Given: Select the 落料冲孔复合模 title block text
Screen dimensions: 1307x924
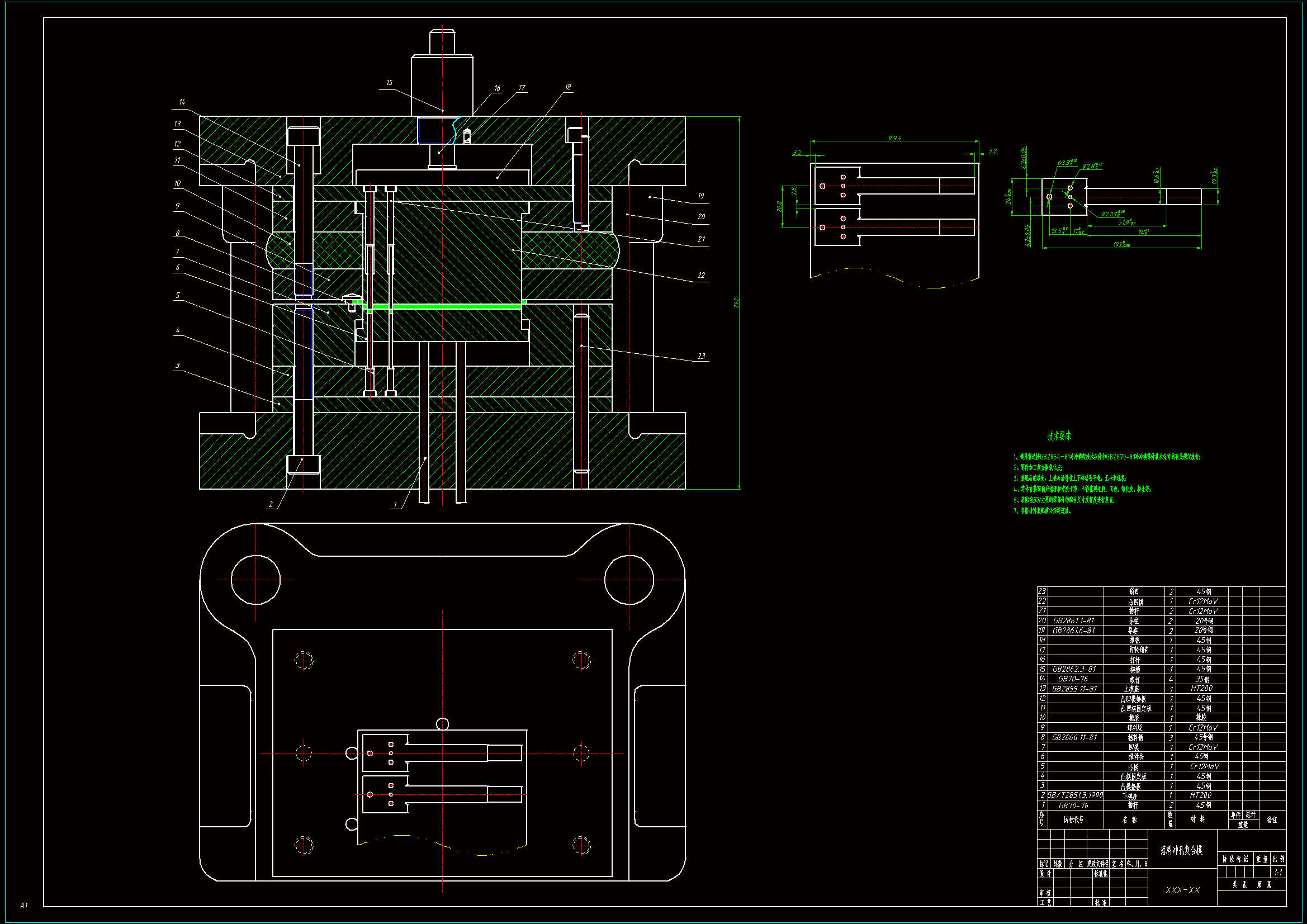Looking at the screenshot, I should pos(1182,850).
